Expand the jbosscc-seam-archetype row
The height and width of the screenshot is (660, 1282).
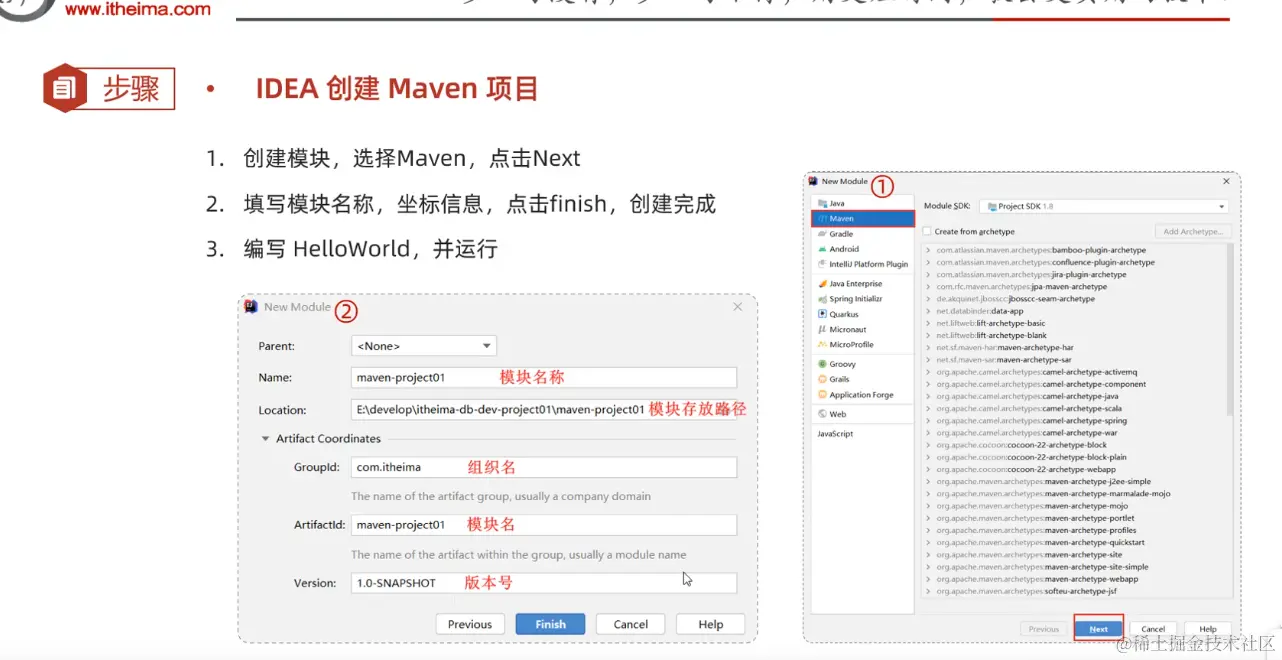point(928,299)
